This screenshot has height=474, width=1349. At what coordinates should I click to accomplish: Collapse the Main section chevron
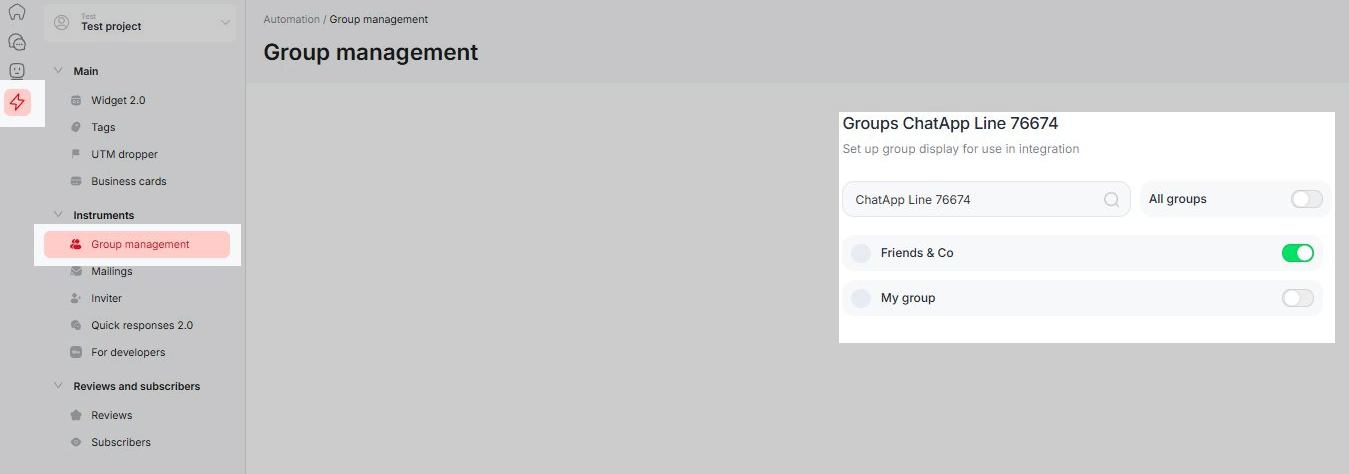click(58, 71)
